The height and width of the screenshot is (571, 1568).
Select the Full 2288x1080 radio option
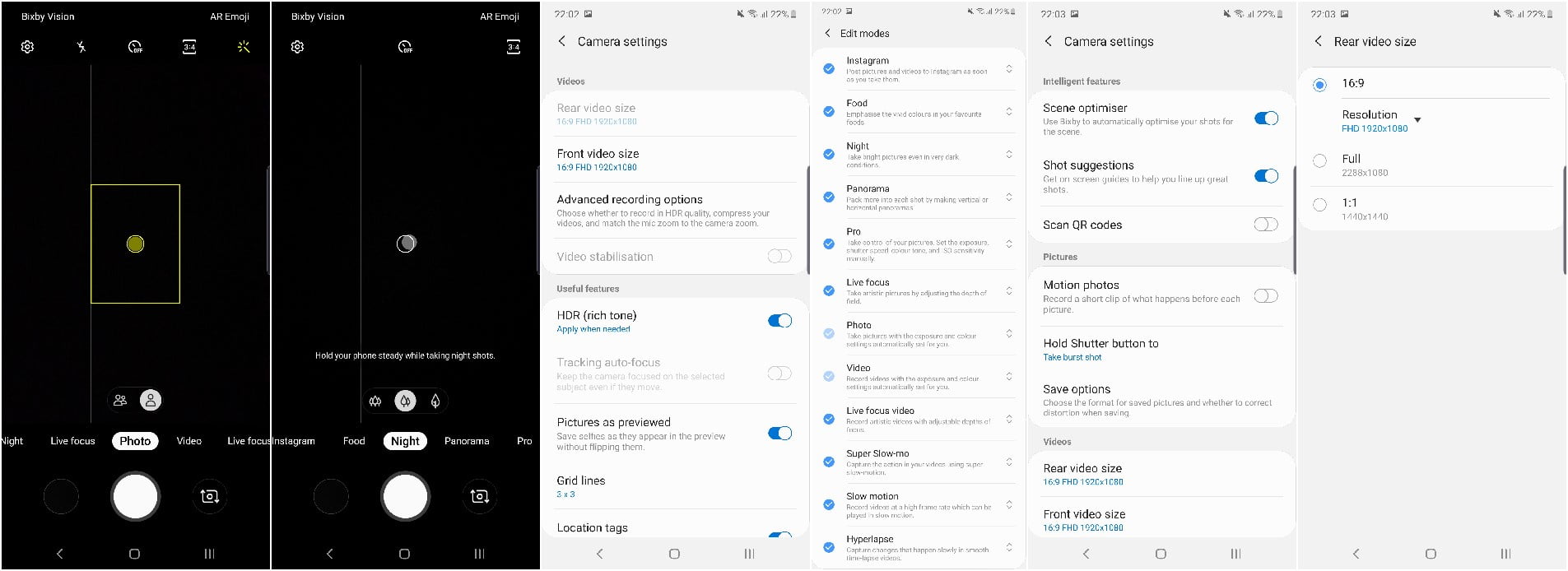pos(1319,161)
